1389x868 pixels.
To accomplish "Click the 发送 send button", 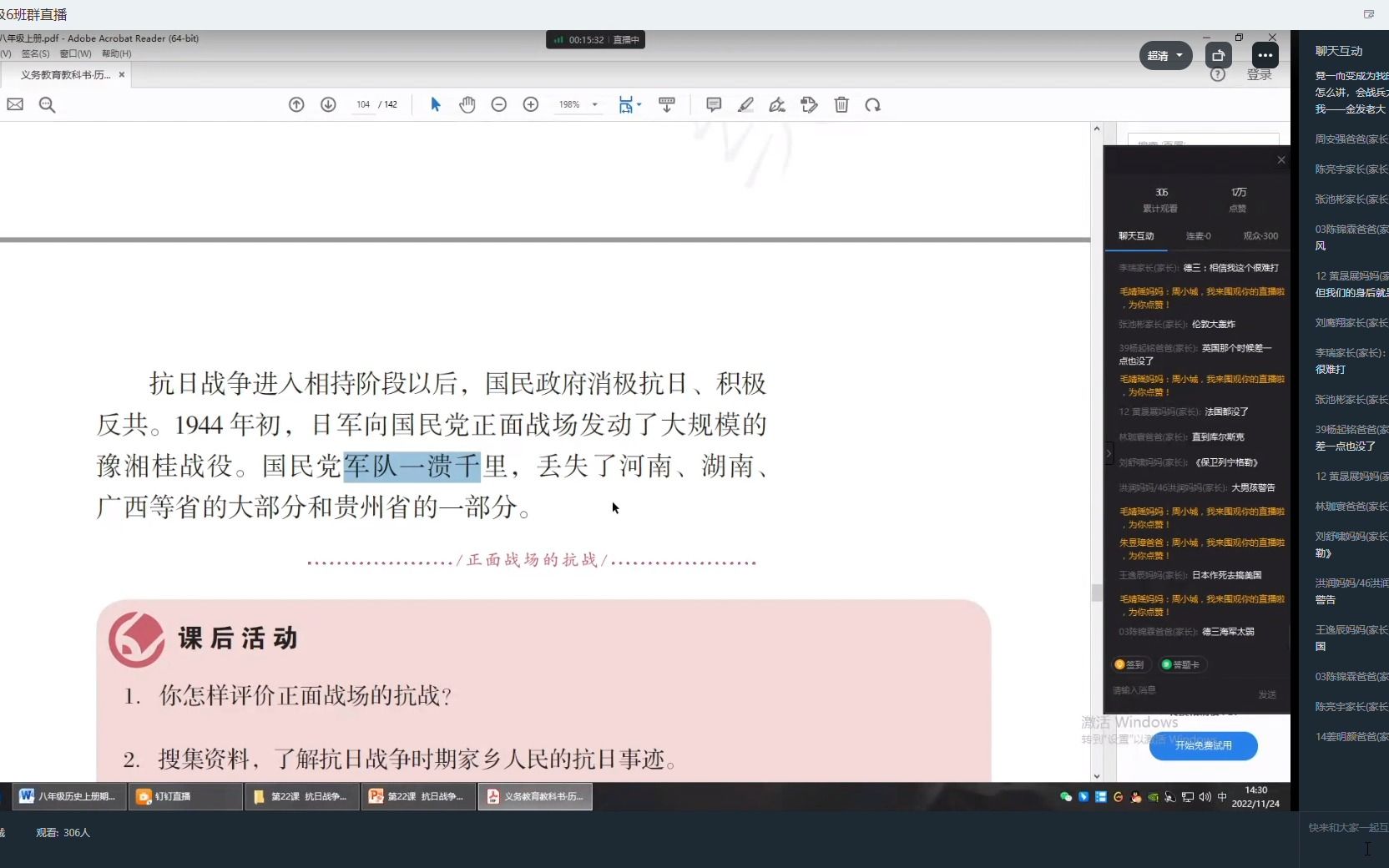I will coord(1267,694).
